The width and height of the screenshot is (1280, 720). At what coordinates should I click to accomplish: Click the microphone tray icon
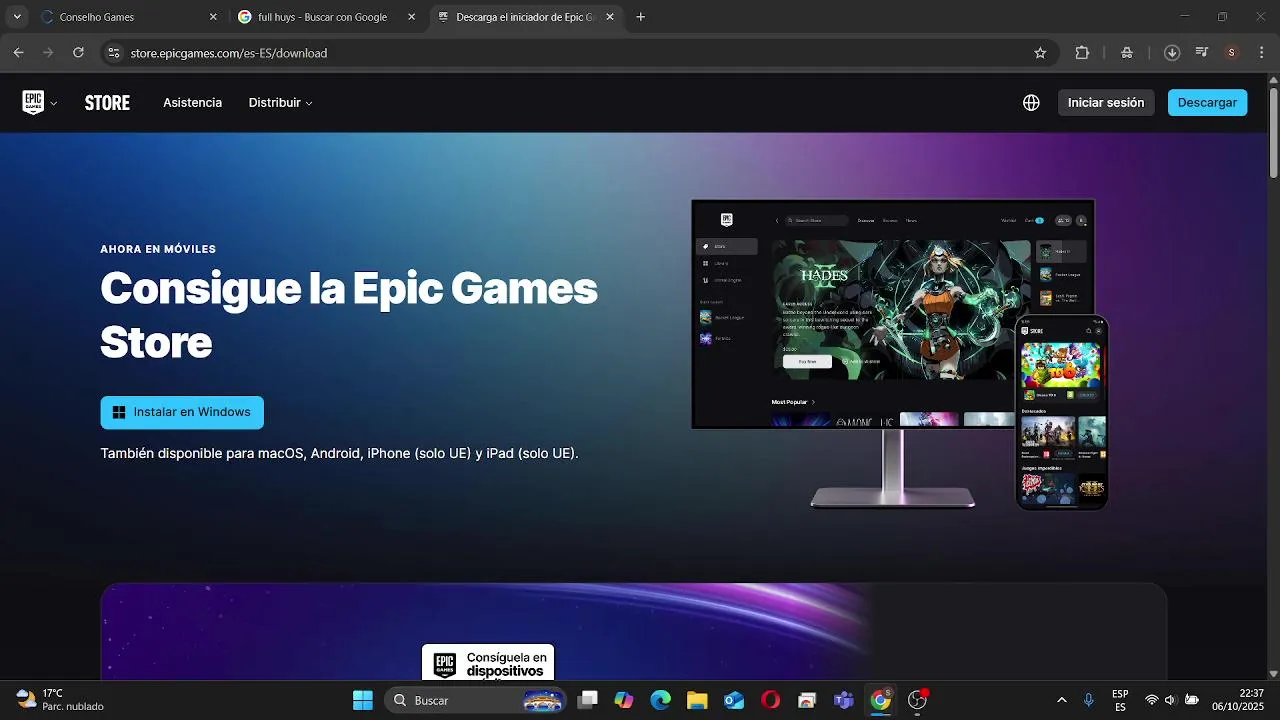pyautogui.click(x=1089, y=700)
